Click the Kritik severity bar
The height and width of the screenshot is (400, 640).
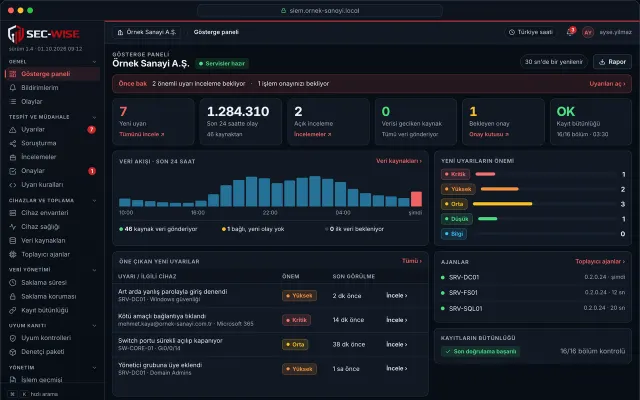(x=485, y=174)
